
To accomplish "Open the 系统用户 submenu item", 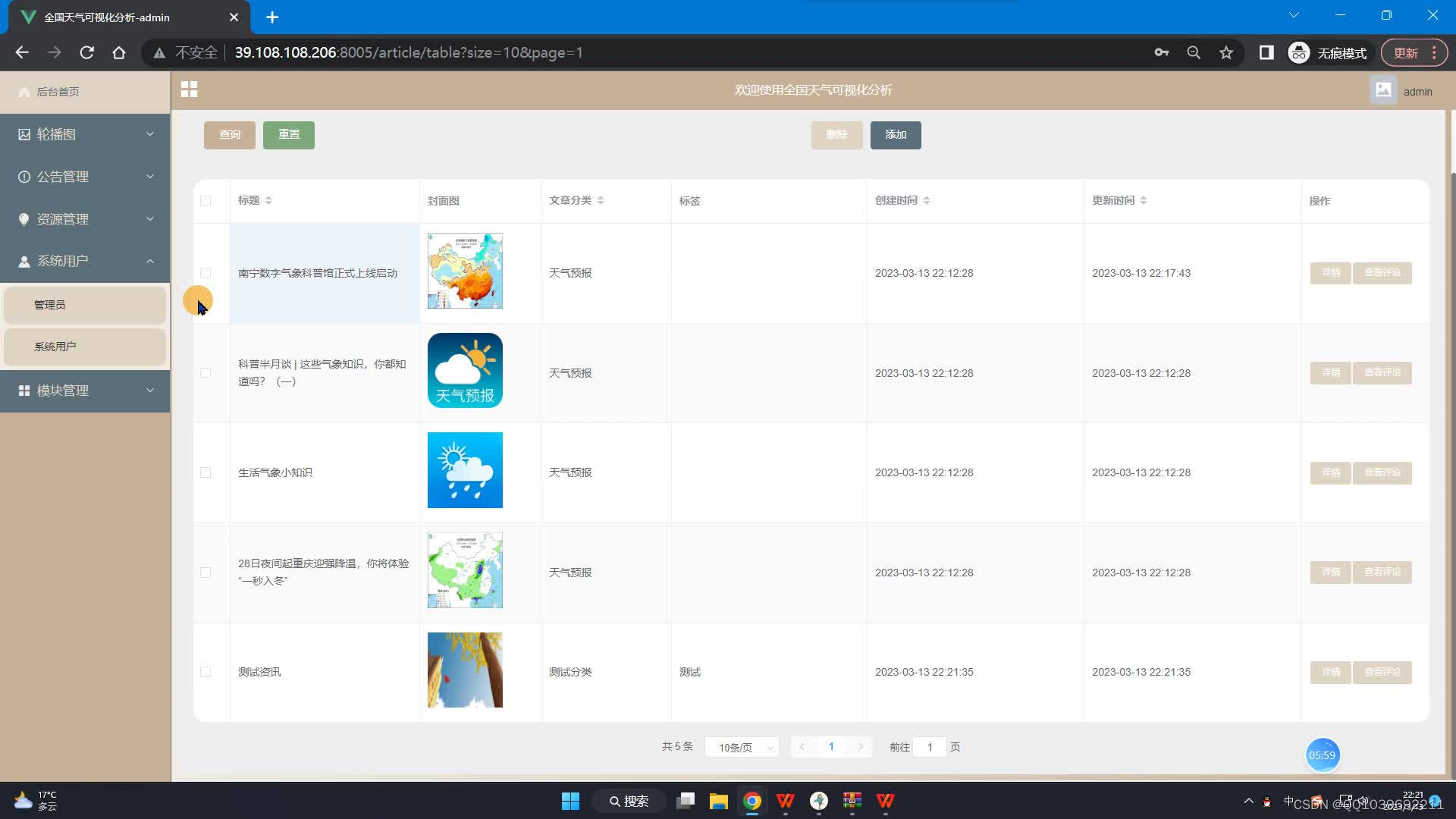I will click(85, 347).
